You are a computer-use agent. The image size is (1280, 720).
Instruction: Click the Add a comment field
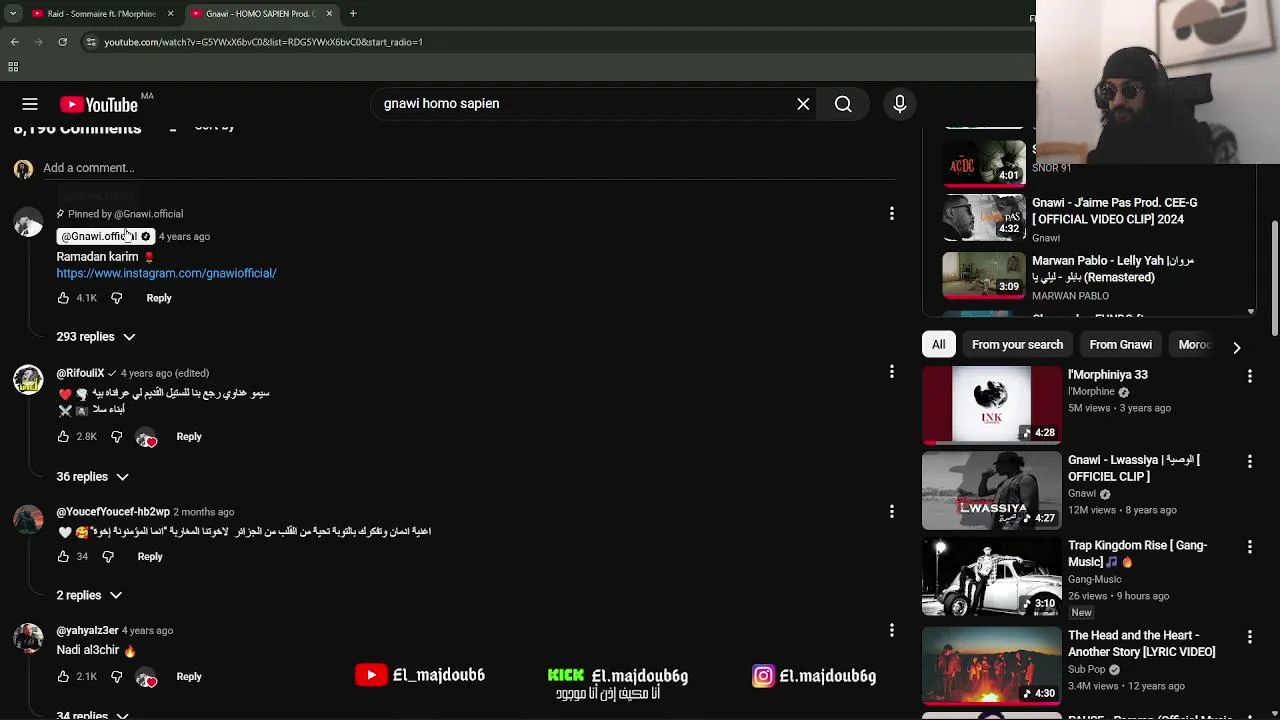click(x=468, y=168)
